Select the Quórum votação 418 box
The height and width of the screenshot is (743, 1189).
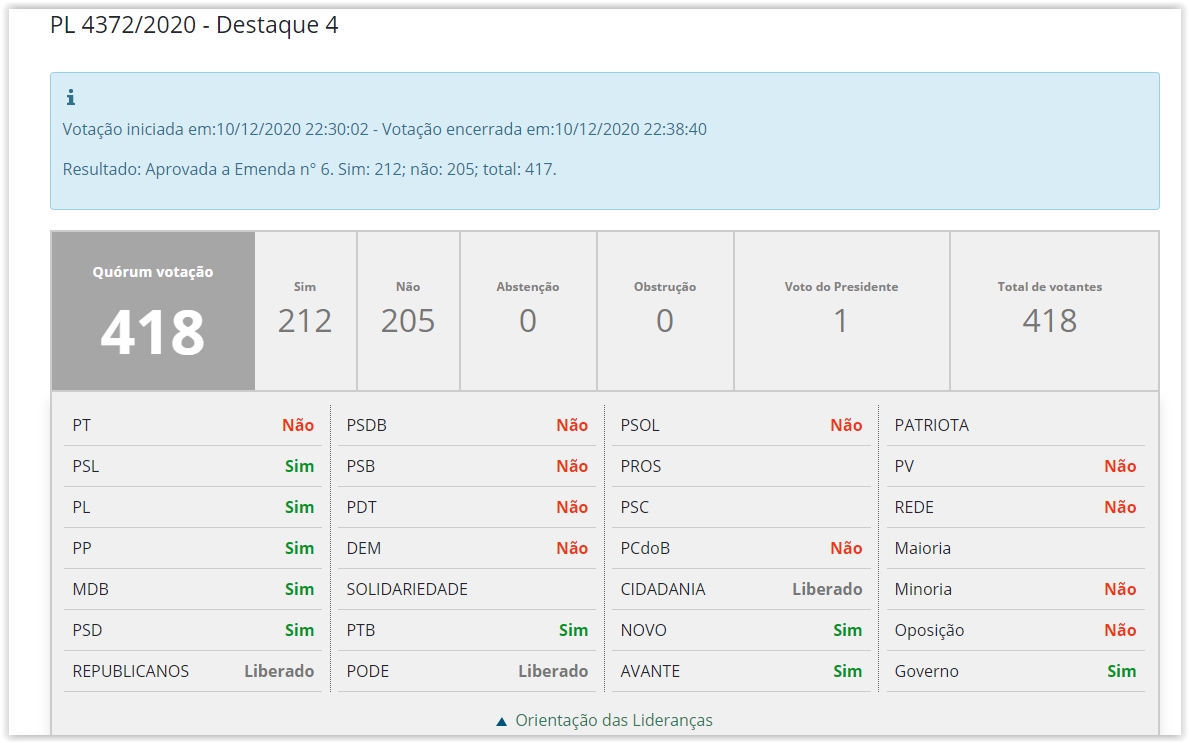tap(153, 311)
